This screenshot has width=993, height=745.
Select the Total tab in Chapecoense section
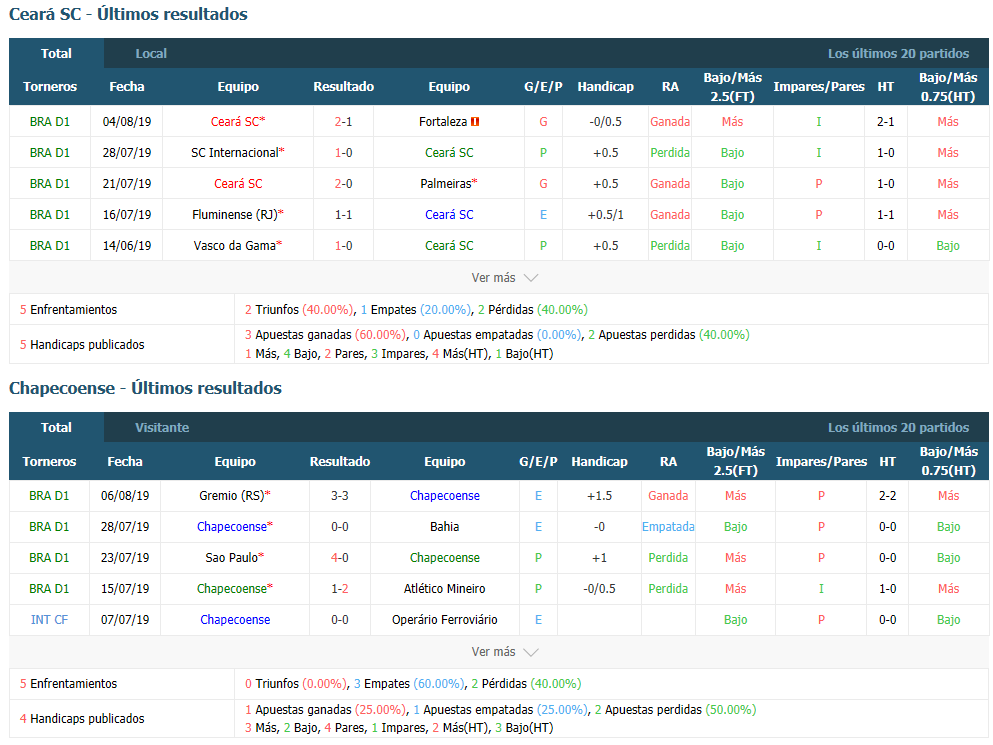(56, 428)
